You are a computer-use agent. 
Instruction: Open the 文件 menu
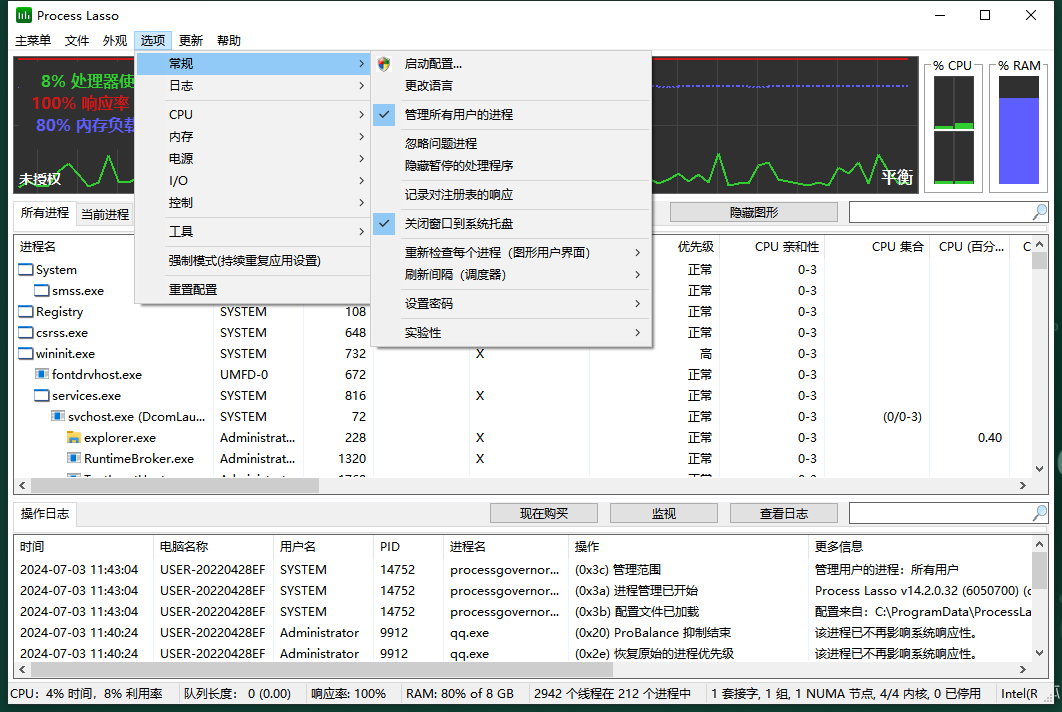click(77, 40)
